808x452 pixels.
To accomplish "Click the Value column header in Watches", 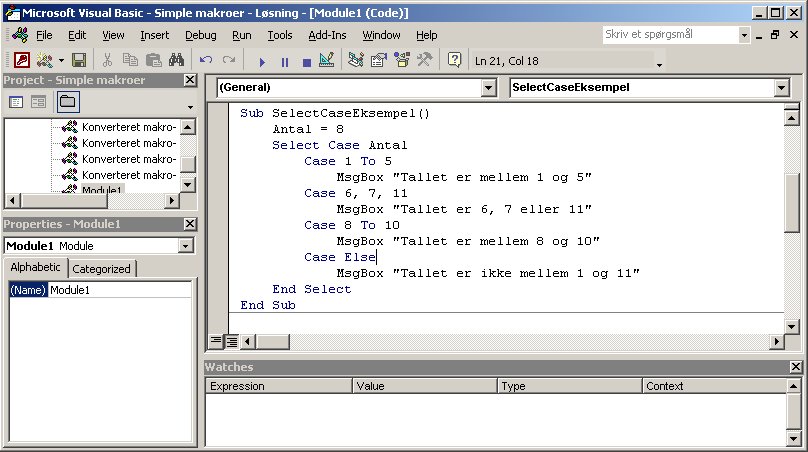I will (x=425, y=386).
